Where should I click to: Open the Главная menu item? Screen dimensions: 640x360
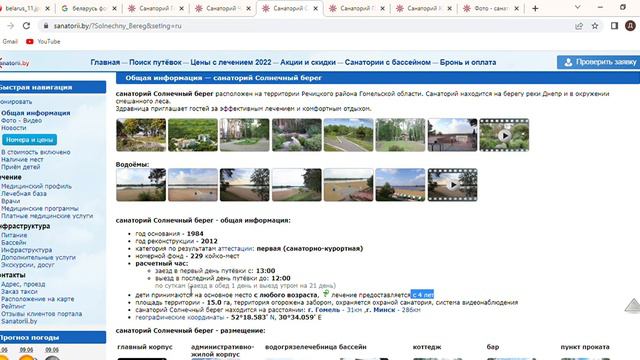coord(105,62)
